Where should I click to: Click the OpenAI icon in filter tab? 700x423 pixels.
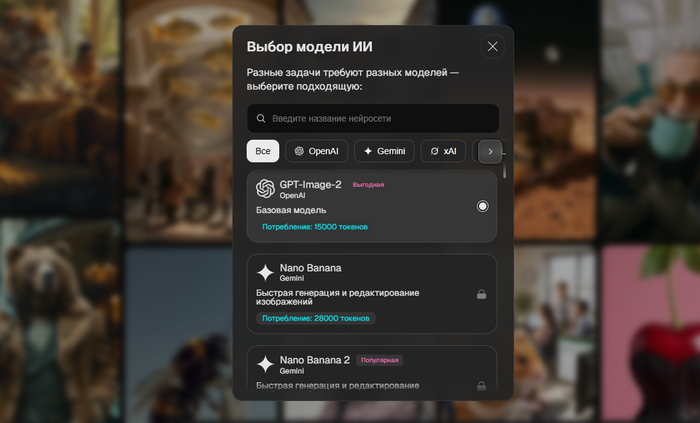pyautogui.click(x=299, y=151)
